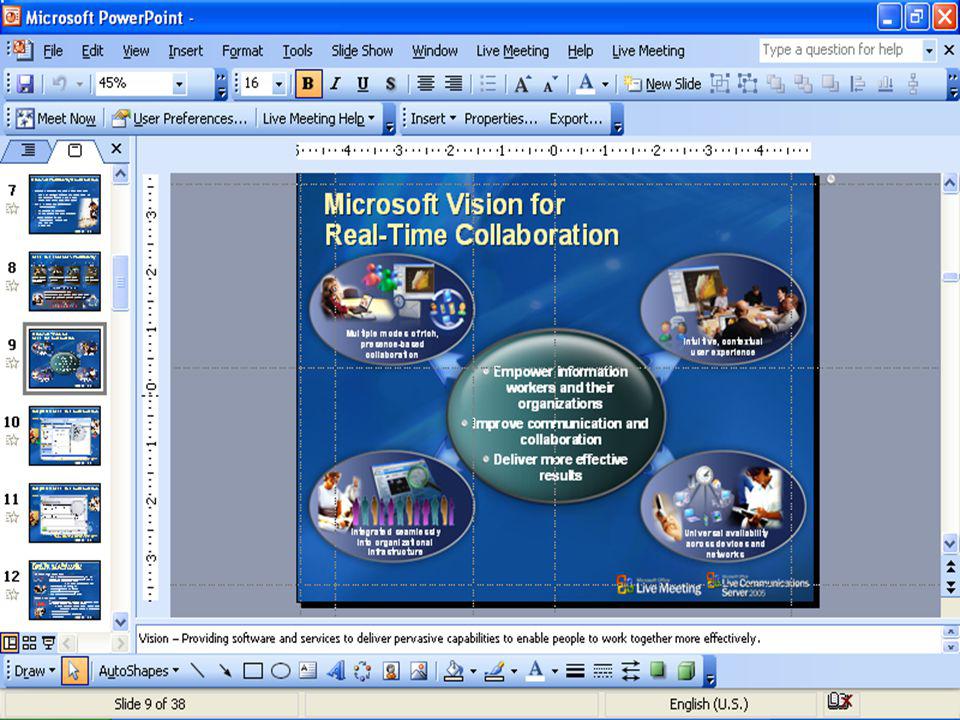Insert a diagram or organization chart
The width and height of the screenshot is (960, 720).
point(363,671)
